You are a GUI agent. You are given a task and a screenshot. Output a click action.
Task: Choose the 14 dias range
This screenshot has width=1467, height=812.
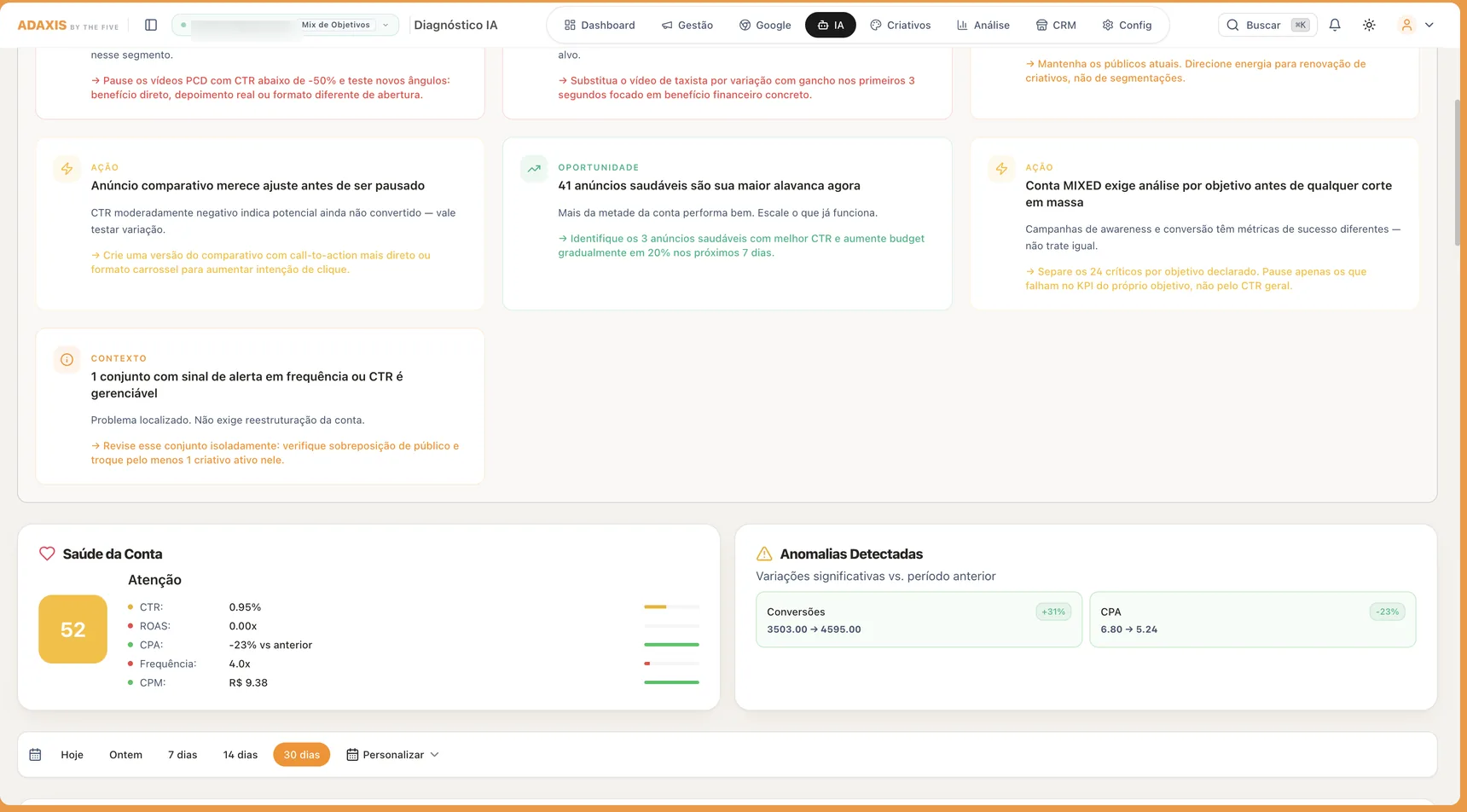(x=241, y=755)
